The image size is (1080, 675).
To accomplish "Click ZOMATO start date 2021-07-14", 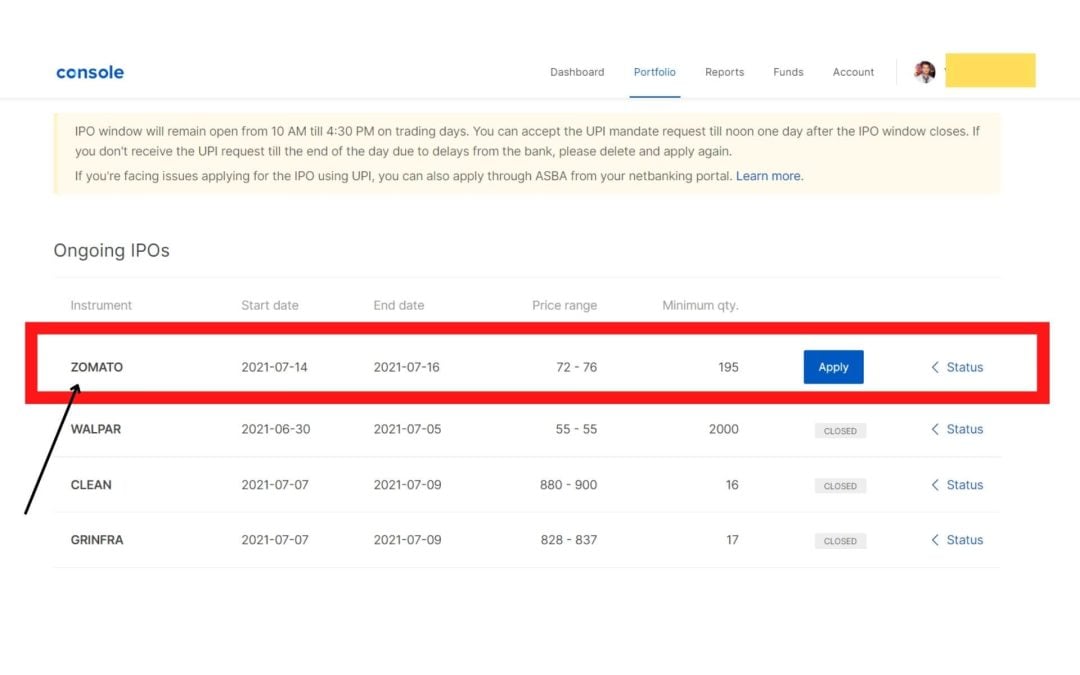I will click(x=274, y=367).
